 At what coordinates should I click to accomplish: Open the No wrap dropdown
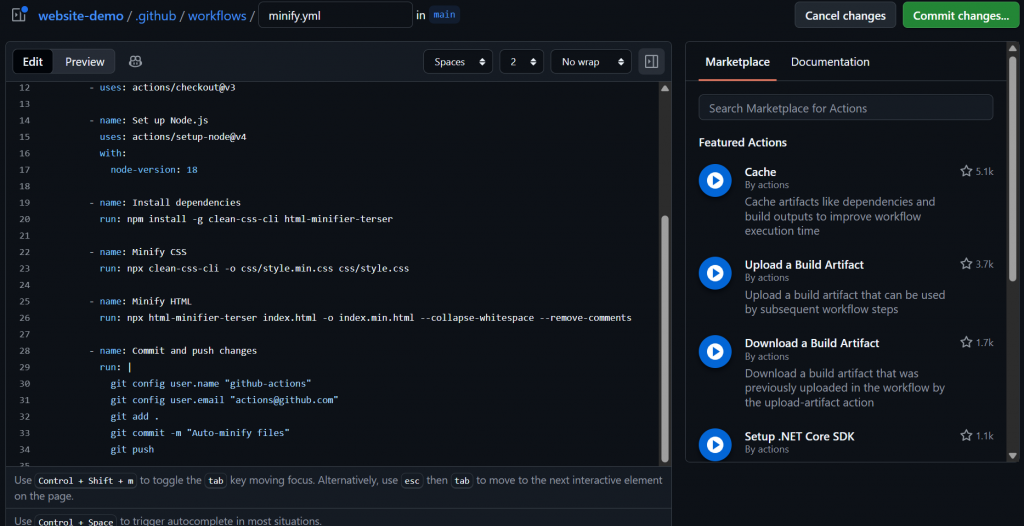pos(591,61)
